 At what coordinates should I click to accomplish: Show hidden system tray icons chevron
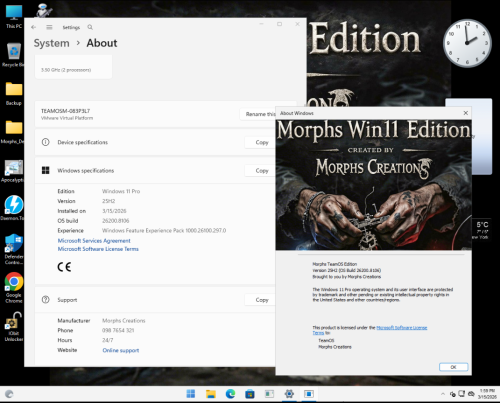443,394
